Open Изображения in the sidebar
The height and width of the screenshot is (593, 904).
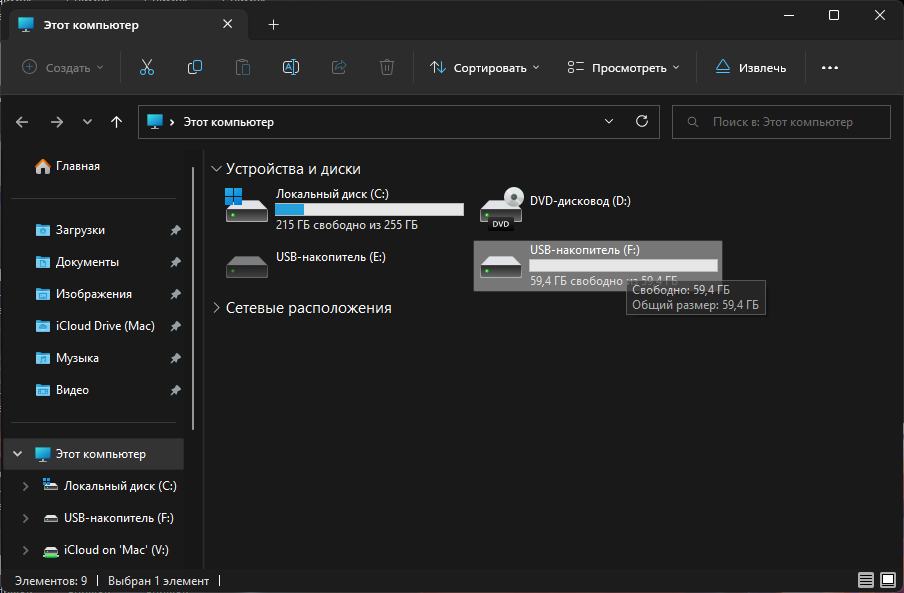[84, 294]
